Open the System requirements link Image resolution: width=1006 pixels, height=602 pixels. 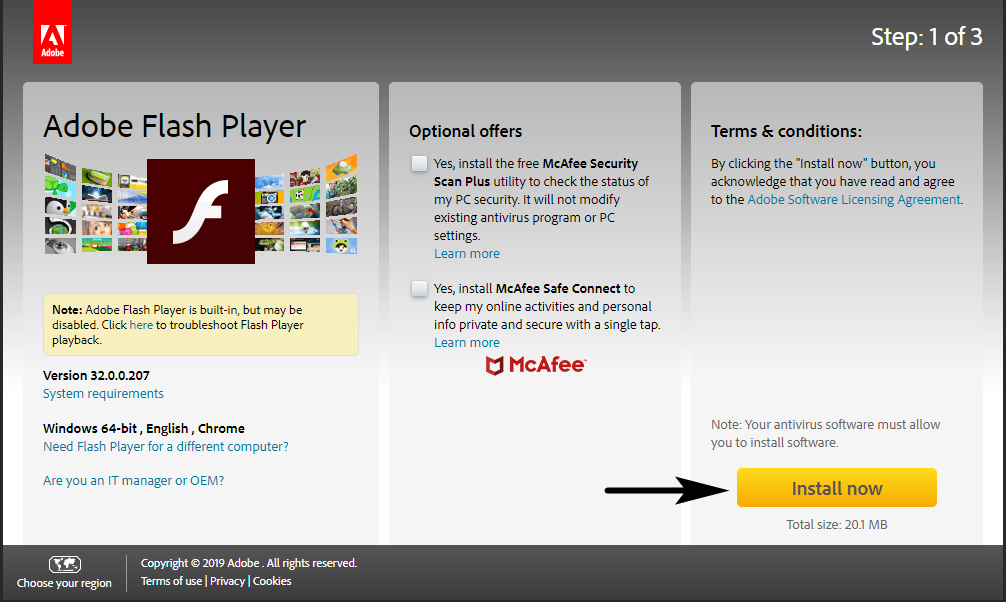pos(103,393)
